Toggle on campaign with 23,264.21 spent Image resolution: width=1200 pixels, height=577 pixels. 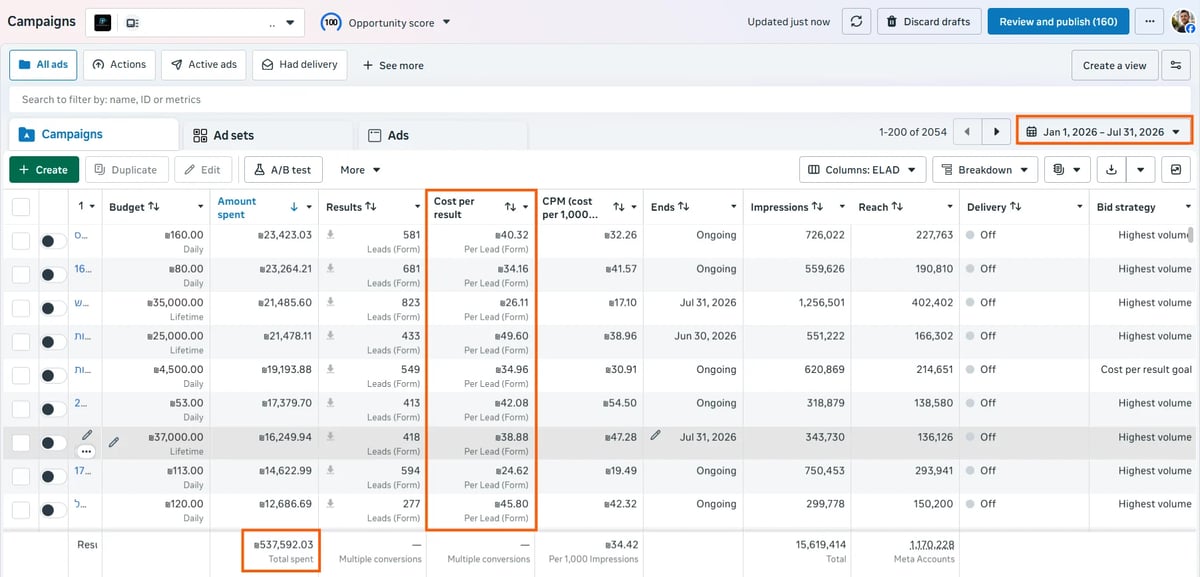click(x=53, y=275)
